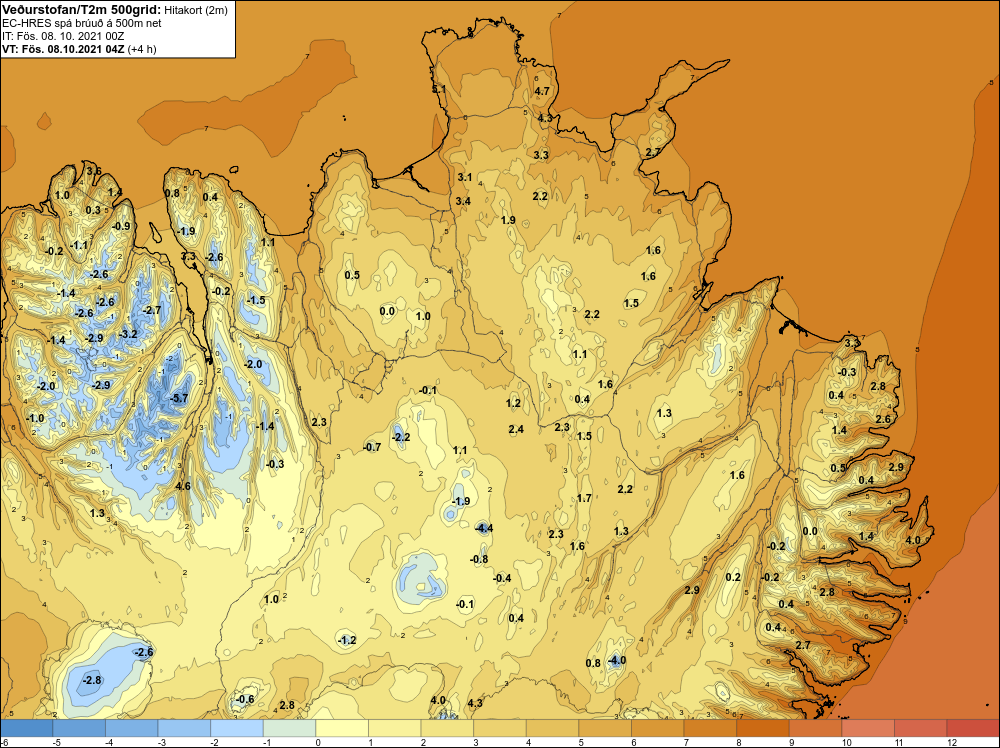The height and width of the screenshot is (748, 1000).
Task: Select the legend tick label -4
Action: [x=108, y=742]
